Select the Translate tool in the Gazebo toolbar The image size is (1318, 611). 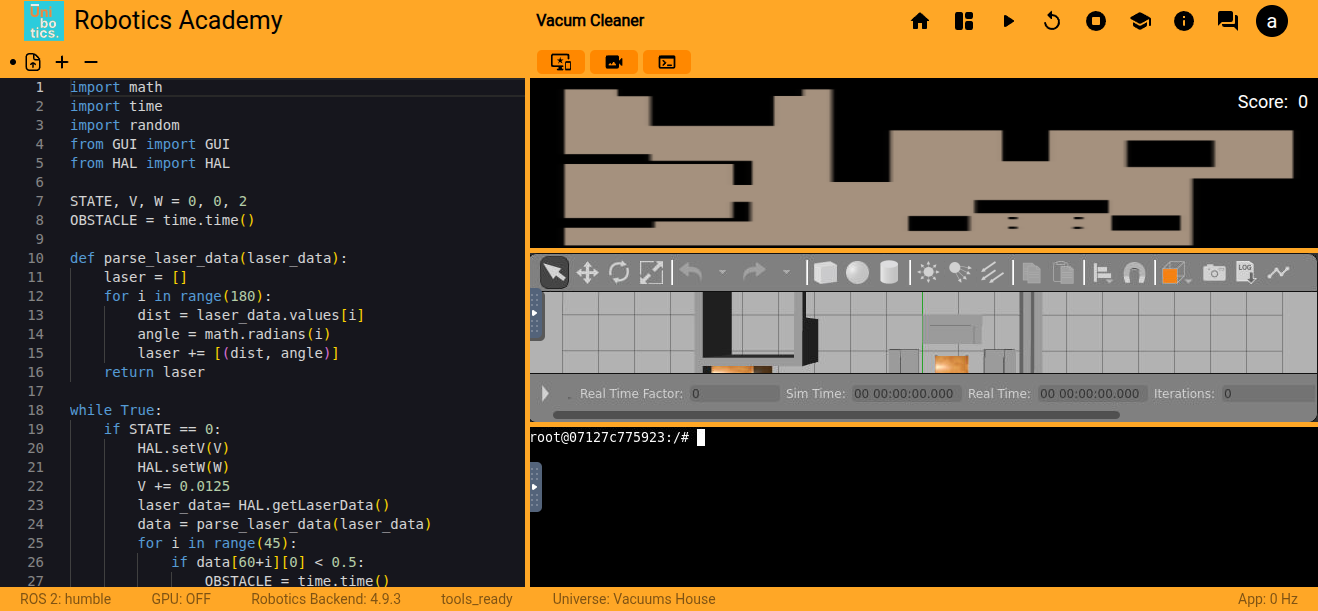tap(587, 271)
